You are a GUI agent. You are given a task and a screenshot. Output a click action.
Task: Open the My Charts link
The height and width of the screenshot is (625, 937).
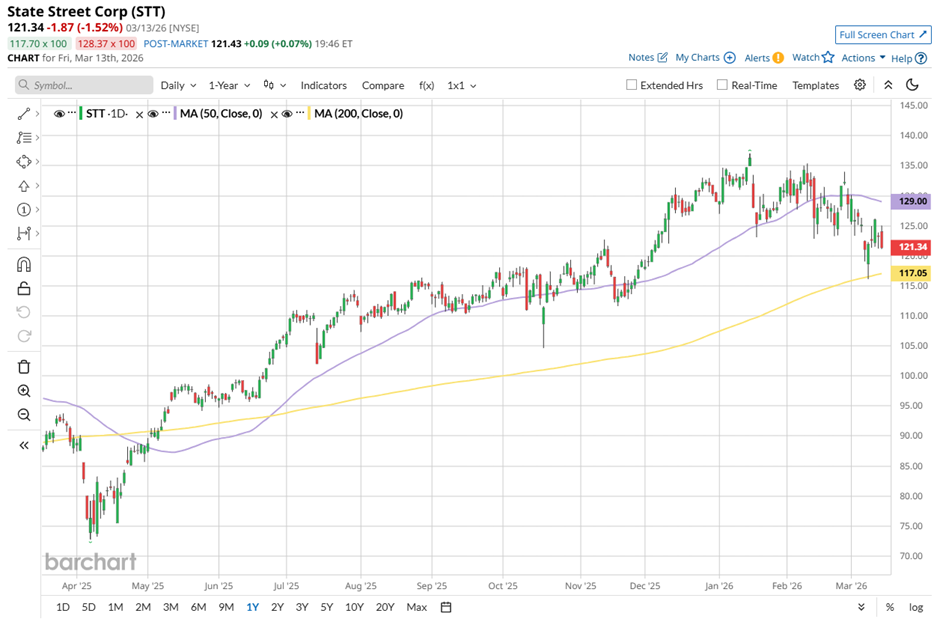[x=705, y=58]
